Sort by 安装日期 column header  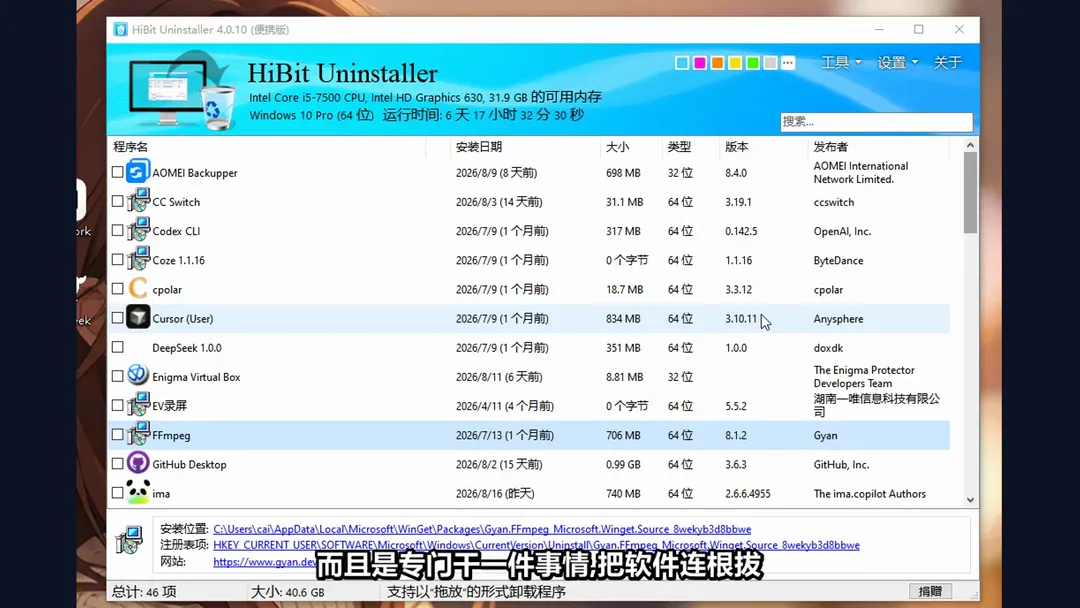point(479,147)
